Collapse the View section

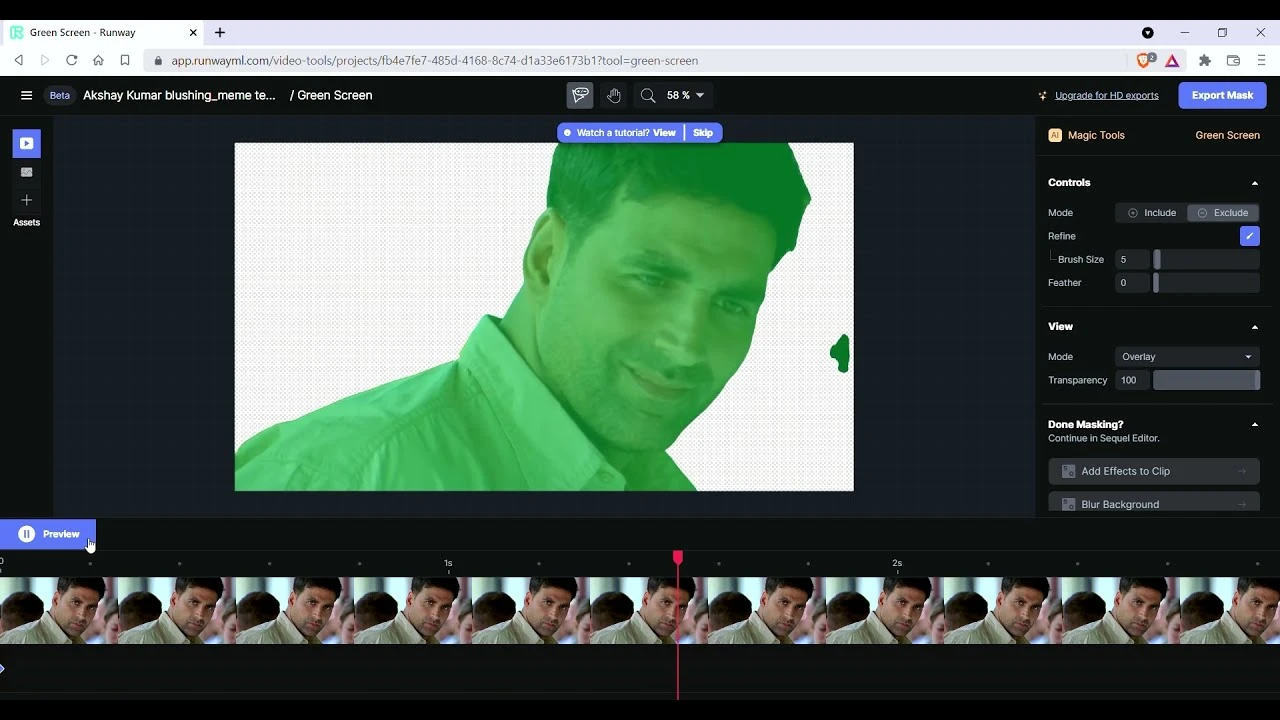1255,327
